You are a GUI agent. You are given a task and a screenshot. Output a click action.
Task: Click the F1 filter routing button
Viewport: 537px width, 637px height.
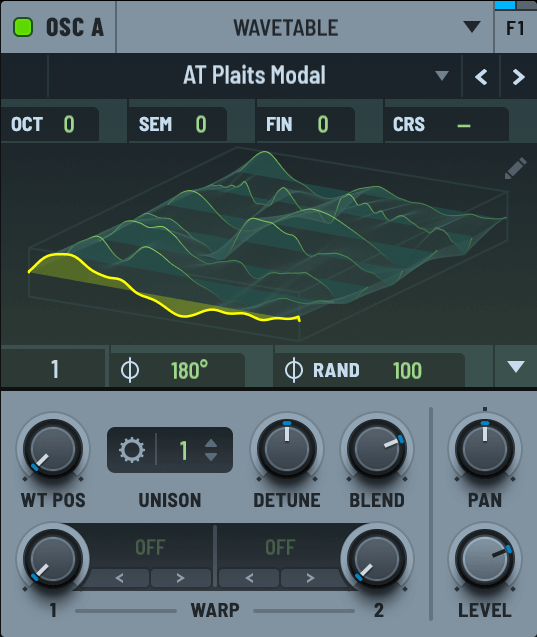click(515, 28)
